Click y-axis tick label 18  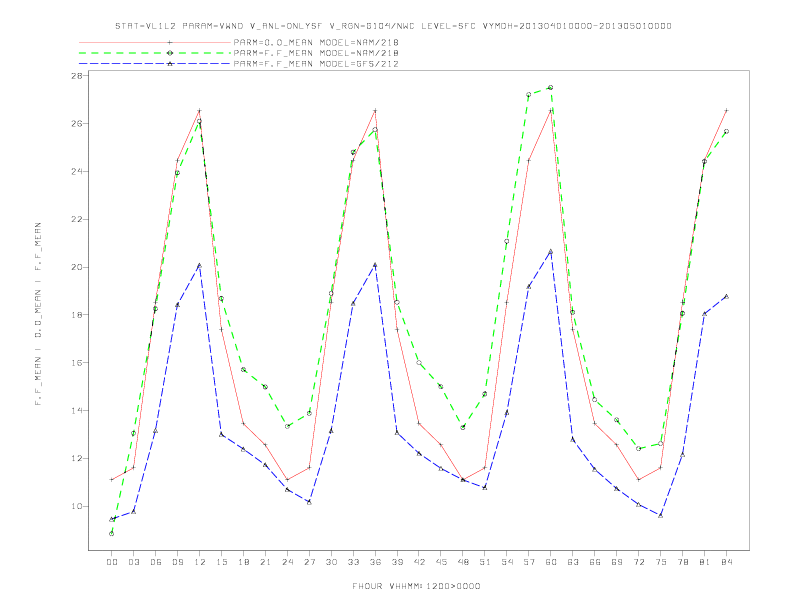coord(78,315)
